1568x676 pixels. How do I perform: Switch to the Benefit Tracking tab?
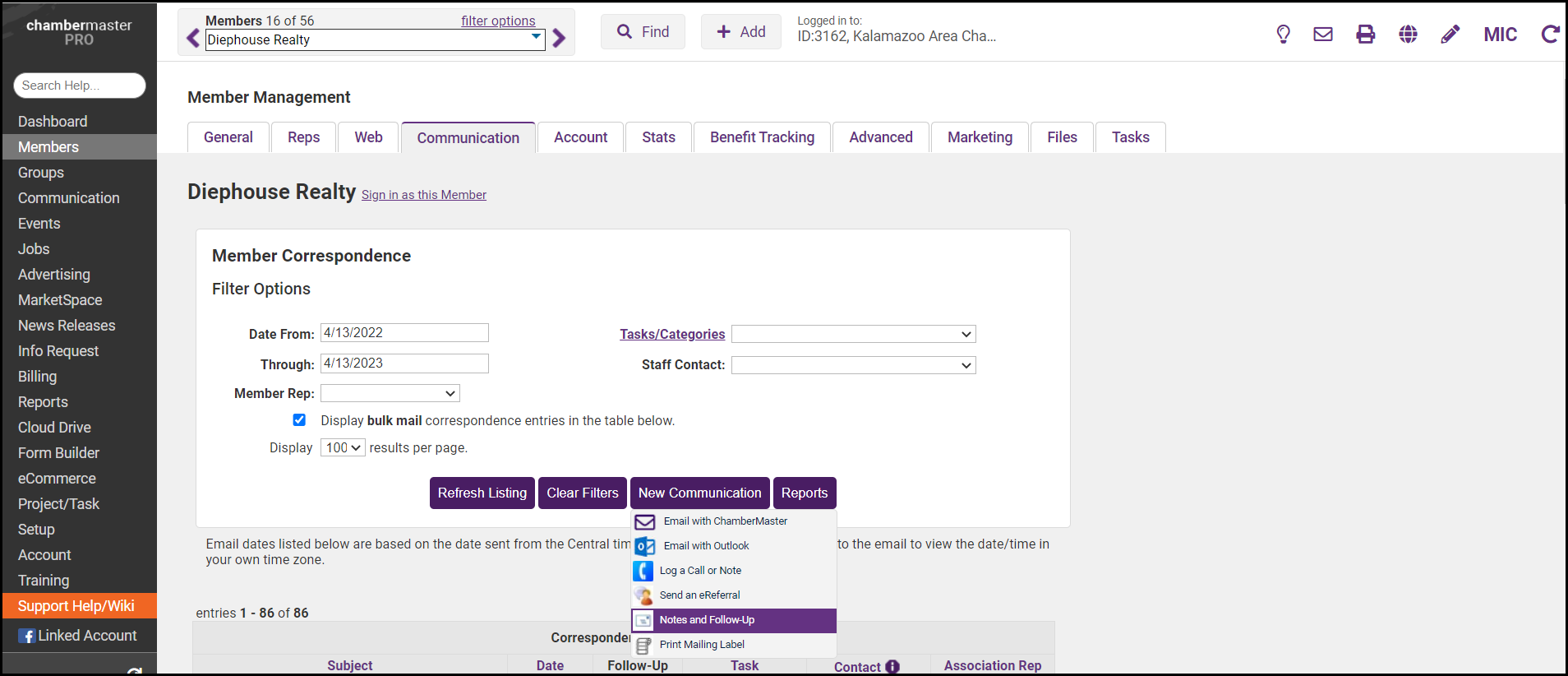762,137
